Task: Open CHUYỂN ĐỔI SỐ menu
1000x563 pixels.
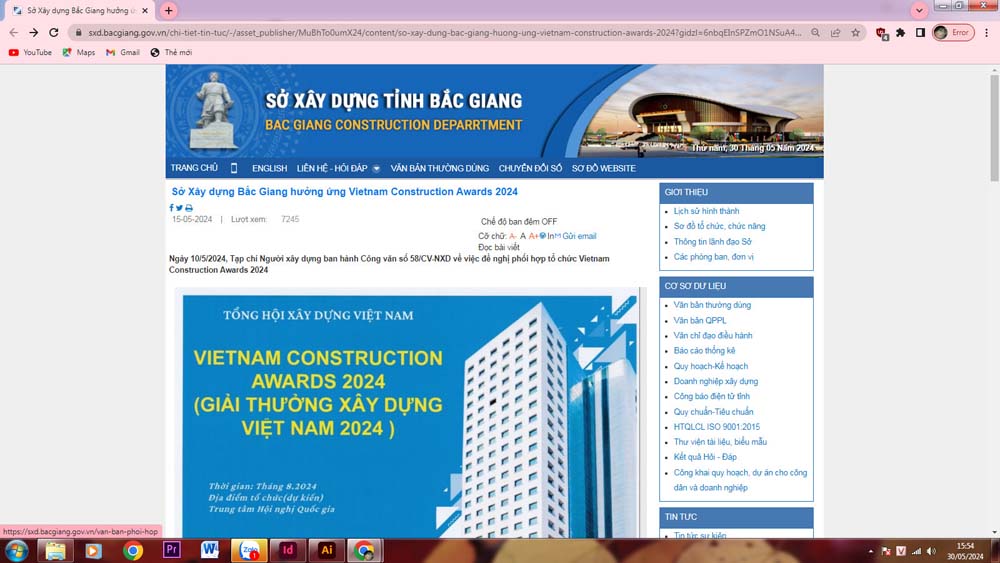Action: 530,168
